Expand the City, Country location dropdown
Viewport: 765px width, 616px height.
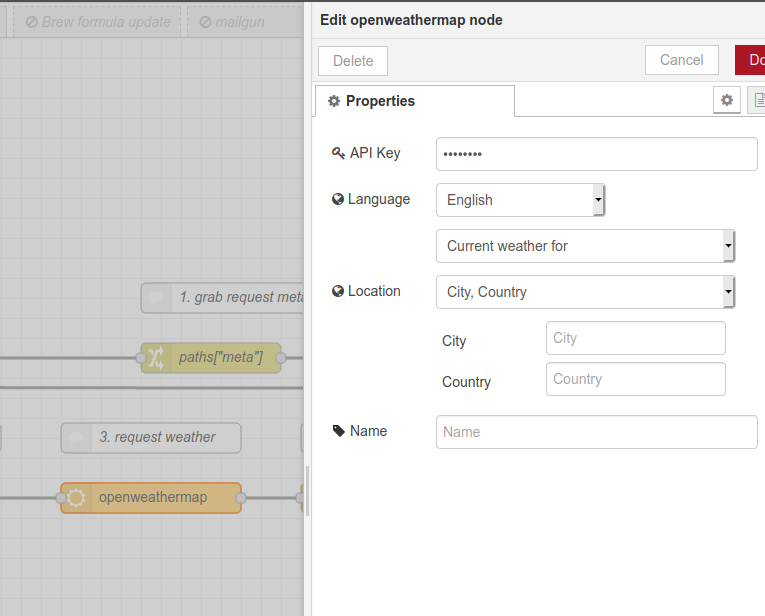tap(585, 292)
